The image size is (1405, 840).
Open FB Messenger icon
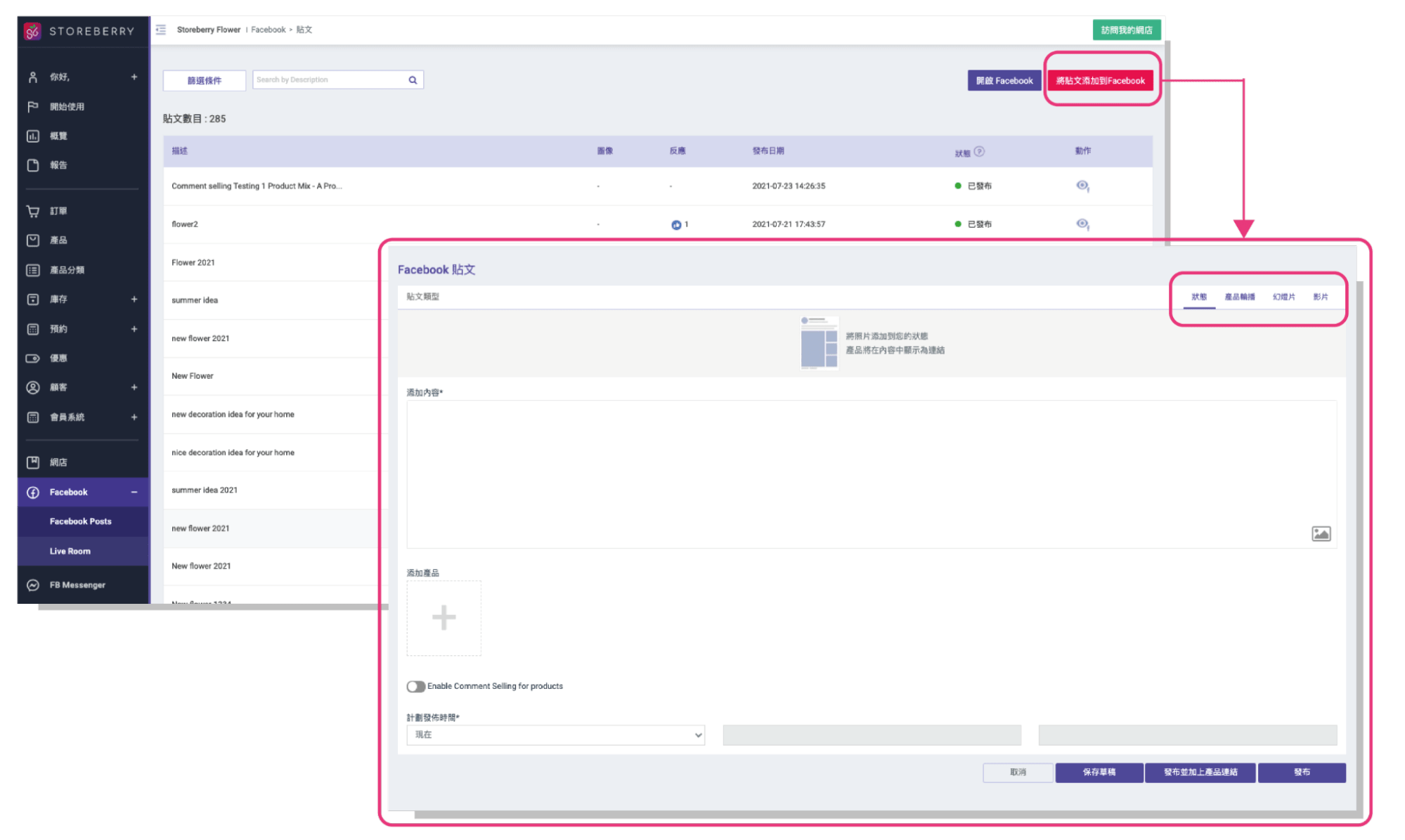pos(32,585)
